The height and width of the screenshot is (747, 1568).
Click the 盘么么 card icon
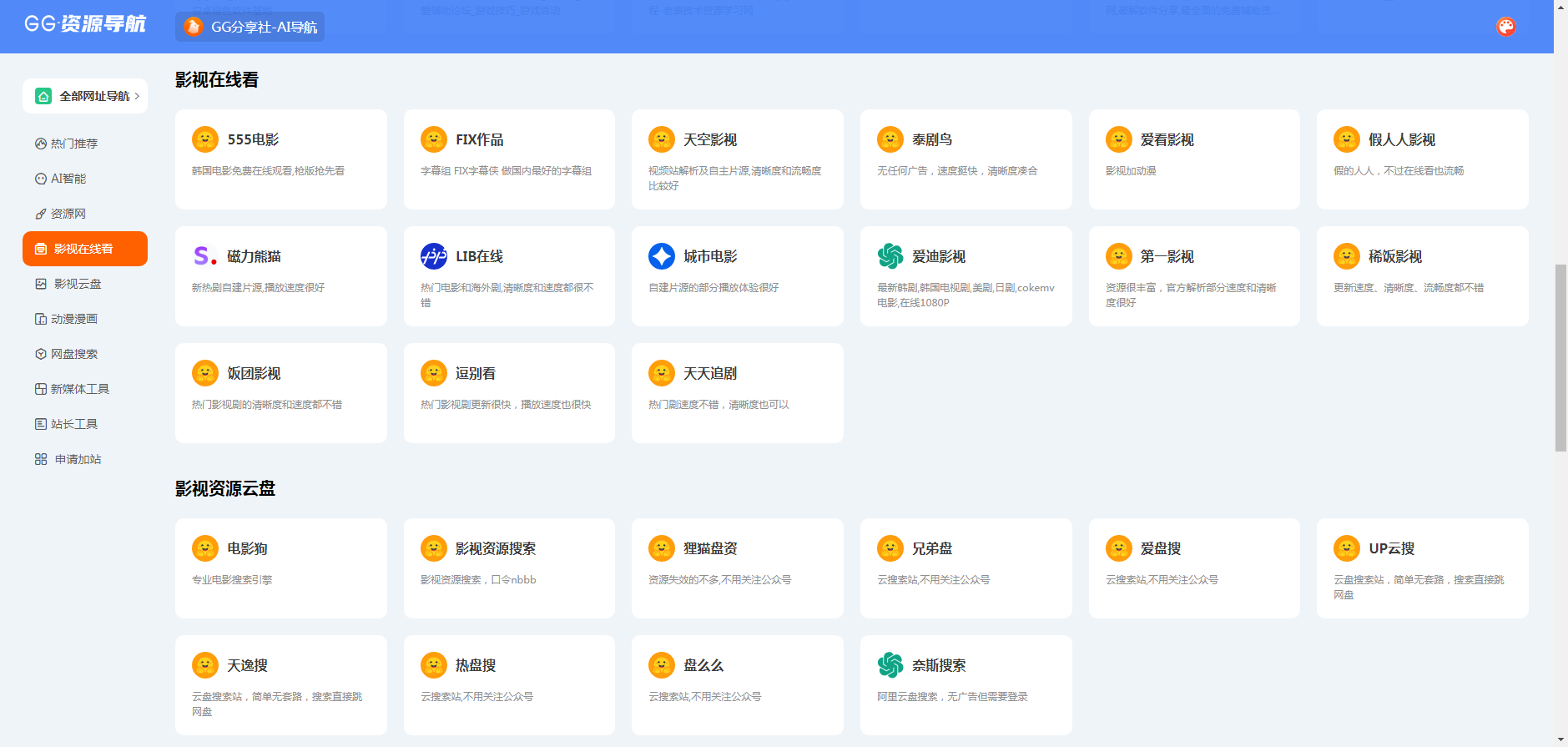point(662,665)
